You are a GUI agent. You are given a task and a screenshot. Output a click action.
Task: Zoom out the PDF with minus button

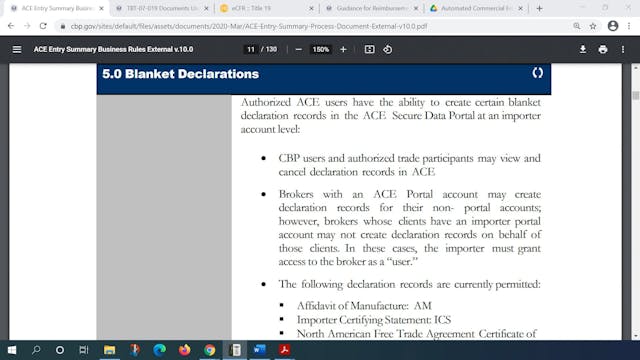(298, 49)
